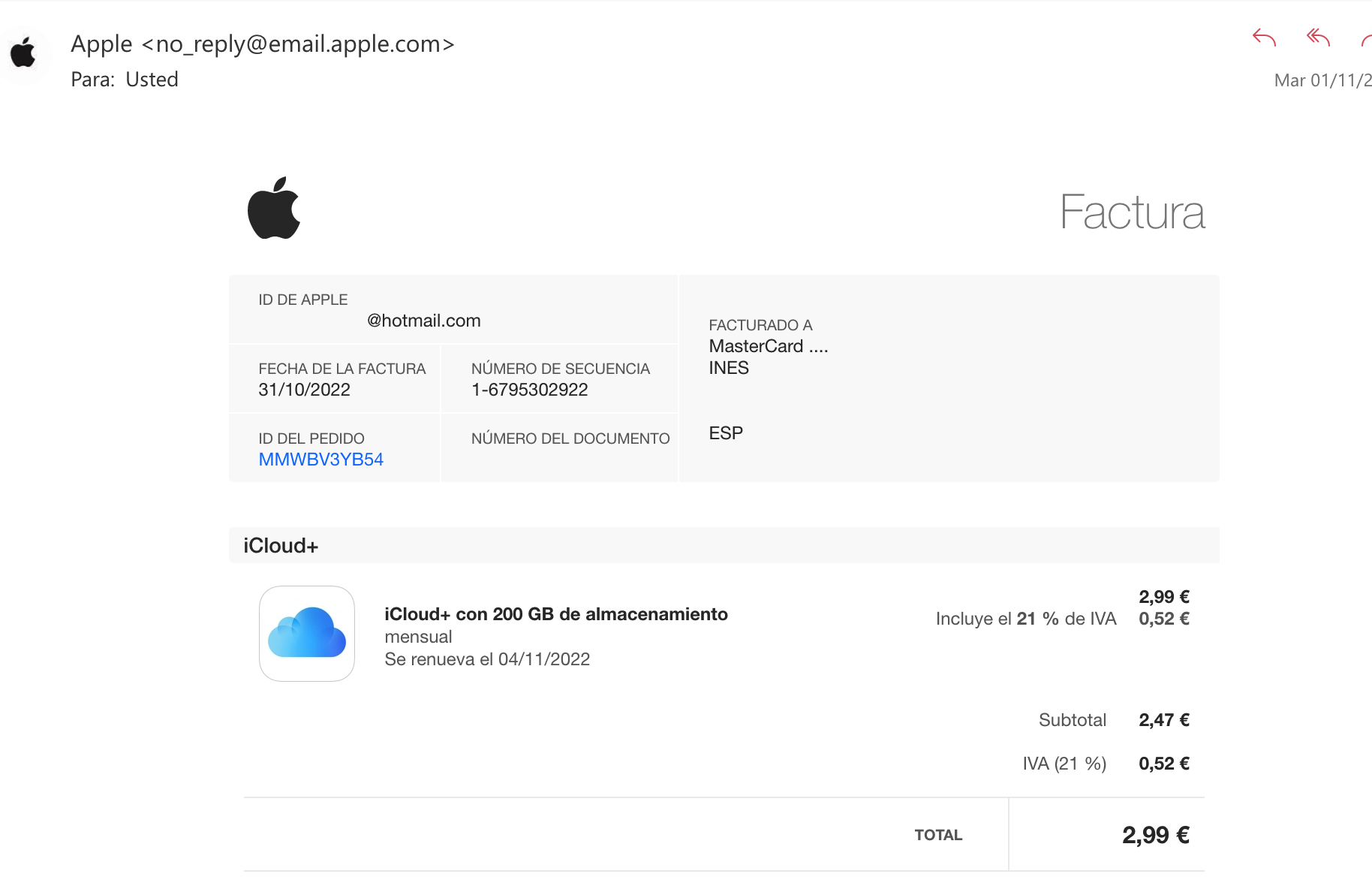1372x895 pixels.
Task: Click renewal text "Se renueva el 04/11/2022"
Action: click(486, 659)
